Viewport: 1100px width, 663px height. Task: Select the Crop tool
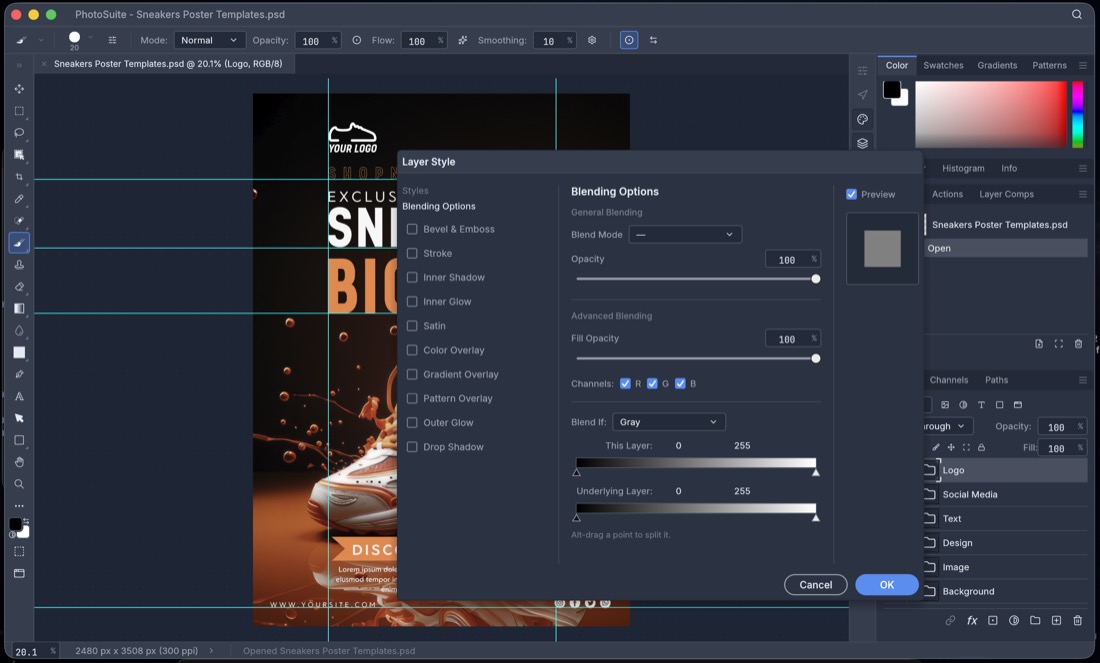[19, 177]
